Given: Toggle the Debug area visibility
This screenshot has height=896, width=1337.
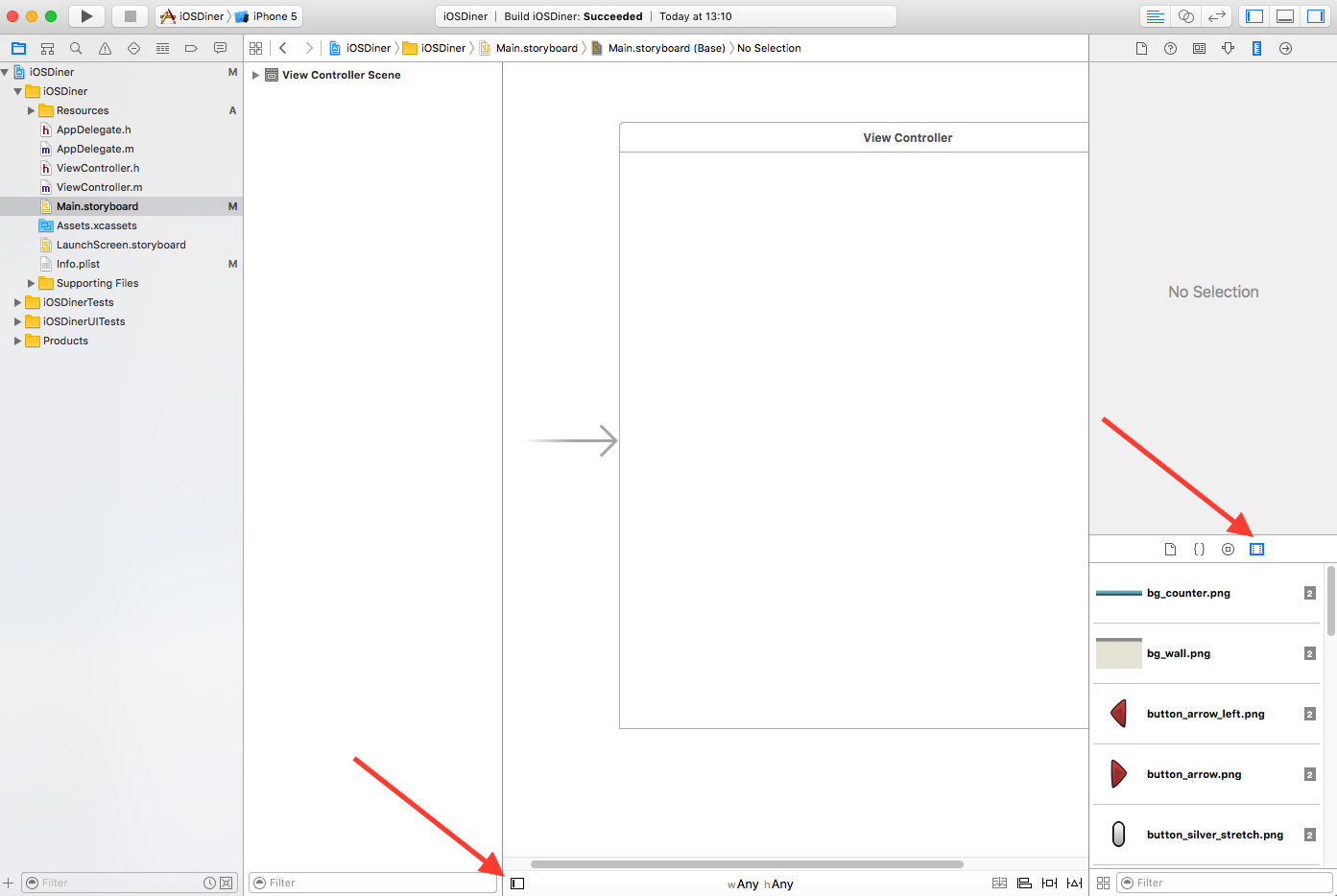Looking at the screenshot, I should [1285, 16].
